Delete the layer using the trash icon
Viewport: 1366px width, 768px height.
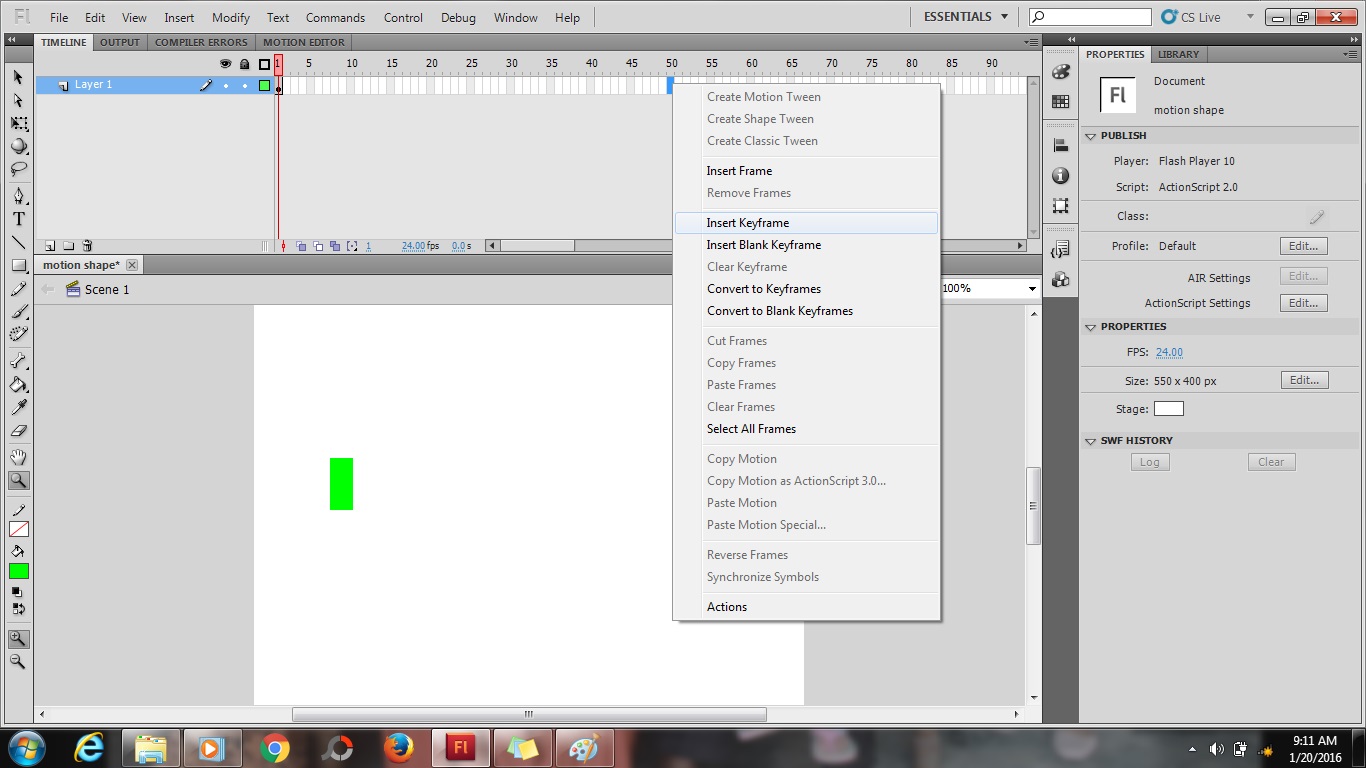(87, 244)
